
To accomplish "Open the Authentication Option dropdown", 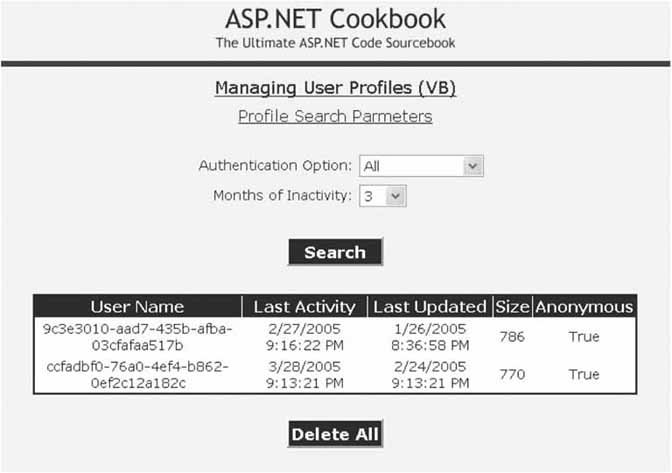I will coord(420,166).
